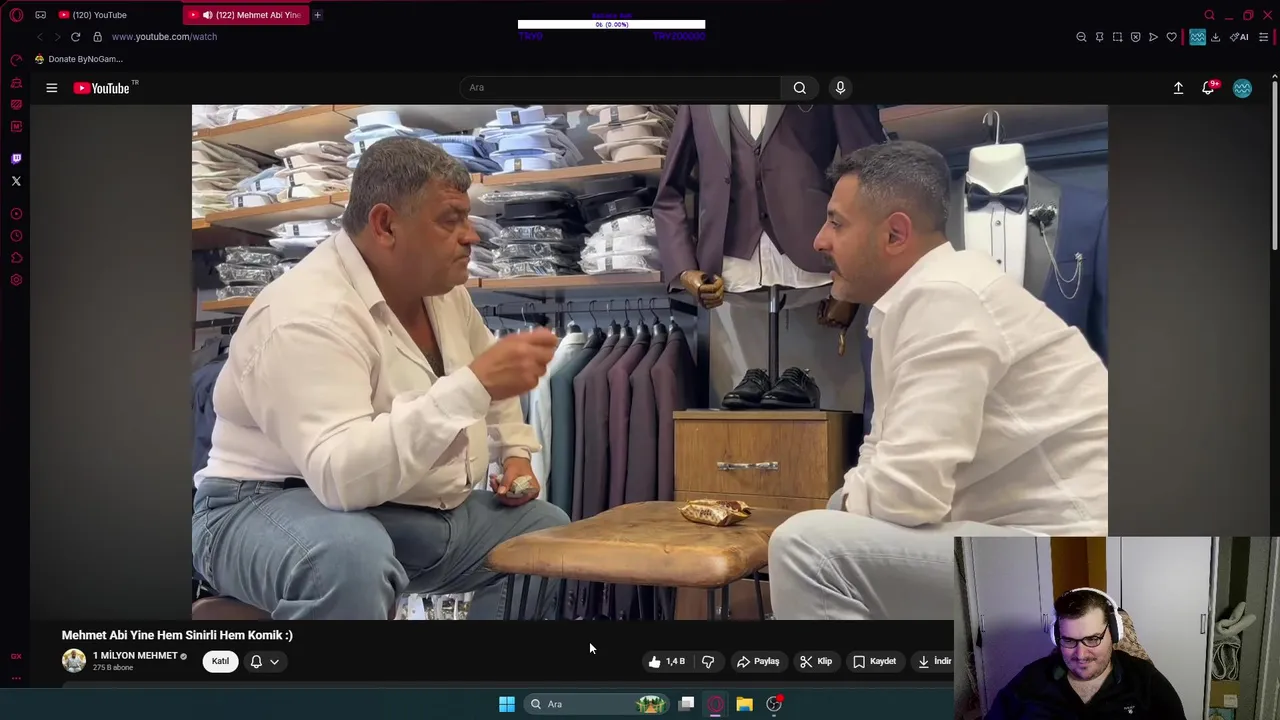Open YouTube hamburger guide menu
The image size is (1280, 720).
pos(51,88)
